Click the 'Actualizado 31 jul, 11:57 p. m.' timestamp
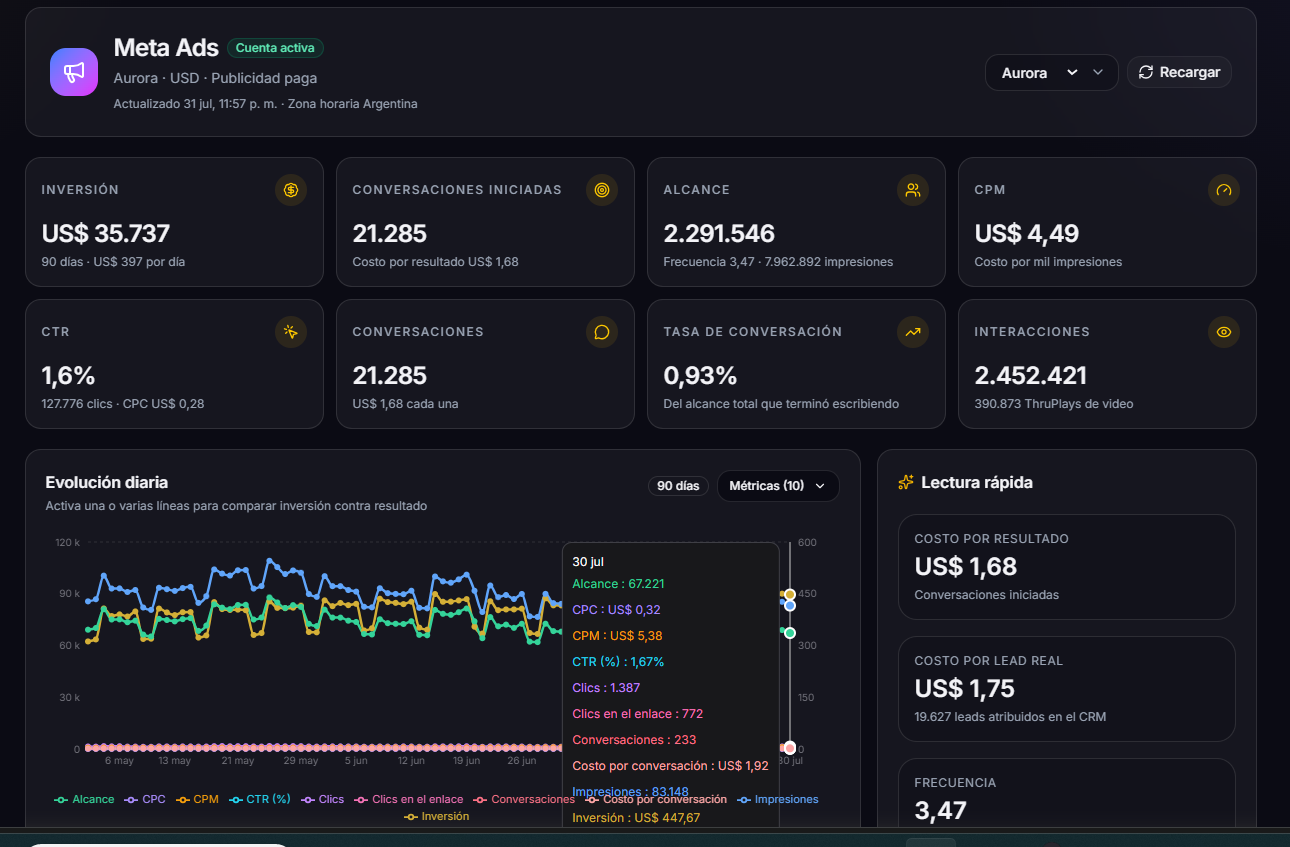This screenshot has height=847, width=1290. pos(196,103)
